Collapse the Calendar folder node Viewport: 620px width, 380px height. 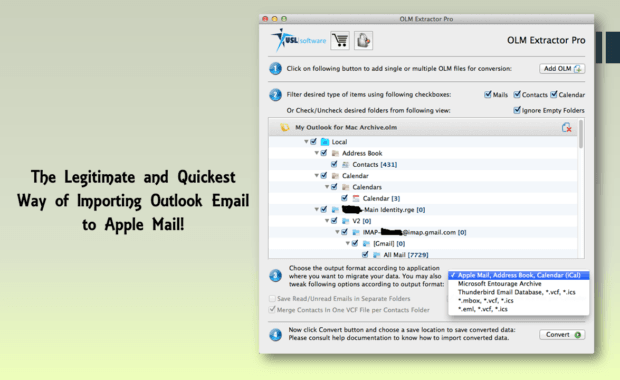tap(316, 176)
